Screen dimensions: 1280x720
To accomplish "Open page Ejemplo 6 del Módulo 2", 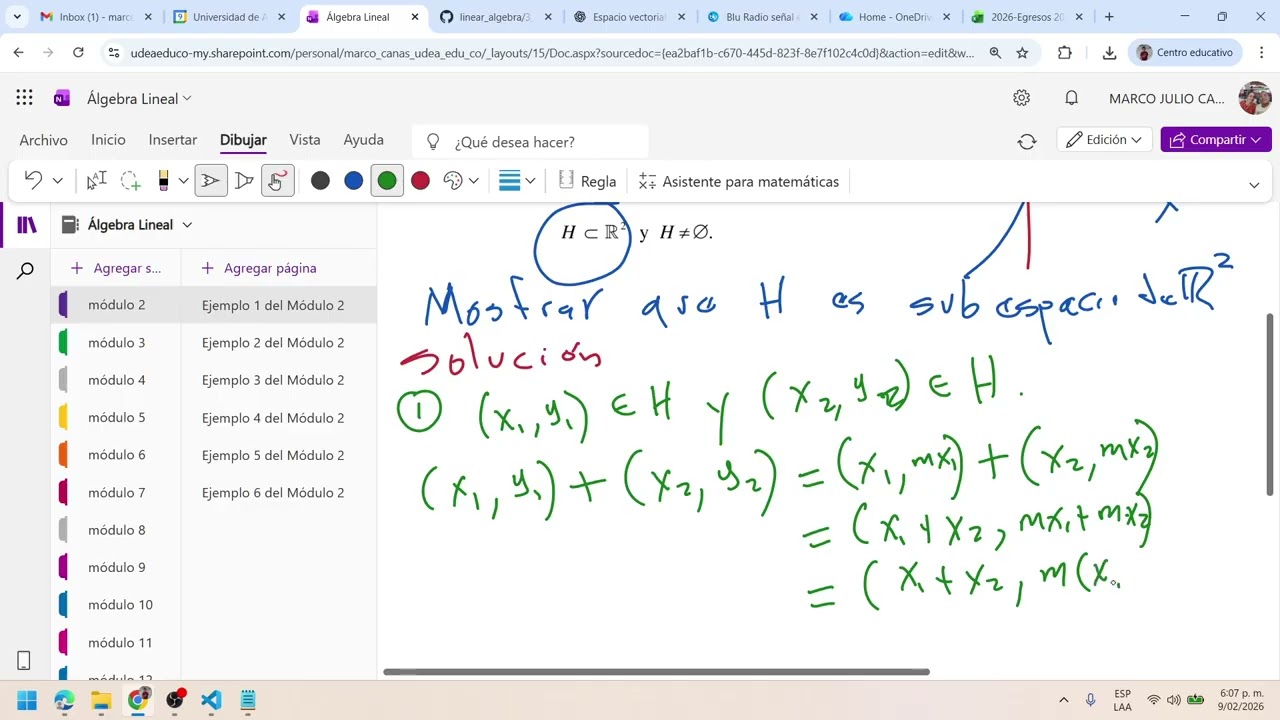I will pyautogui.click(x=279, y=493).
